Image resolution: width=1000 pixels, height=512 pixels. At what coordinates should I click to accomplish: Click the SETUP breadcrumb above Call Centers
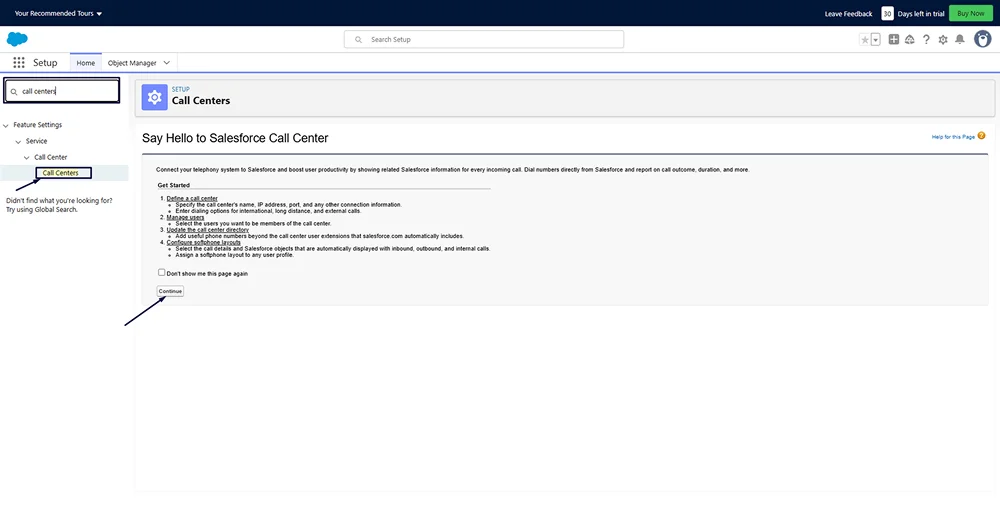180,89
